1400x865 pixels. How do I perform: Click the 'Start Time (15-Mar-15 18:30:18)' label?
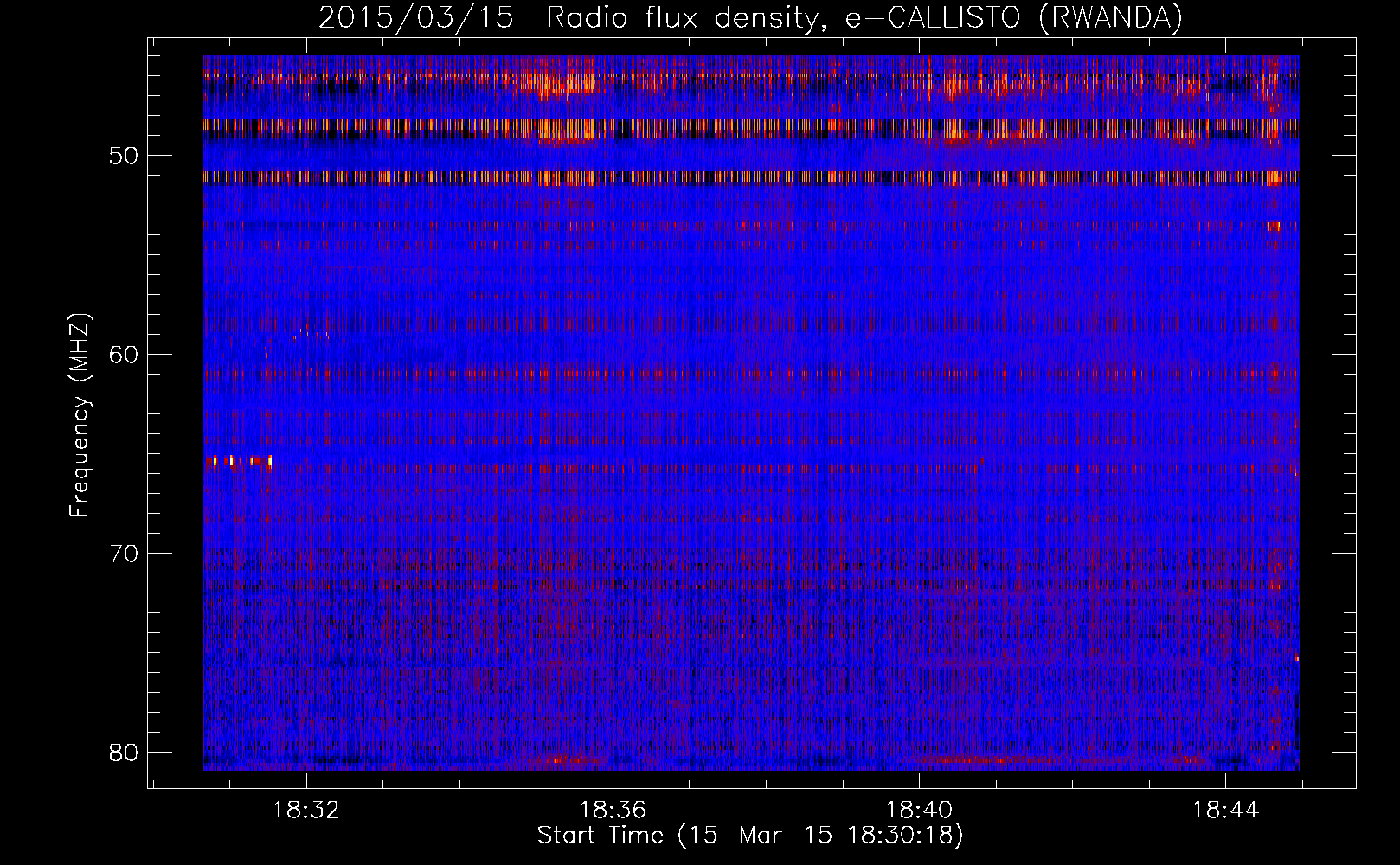(750, 836)
